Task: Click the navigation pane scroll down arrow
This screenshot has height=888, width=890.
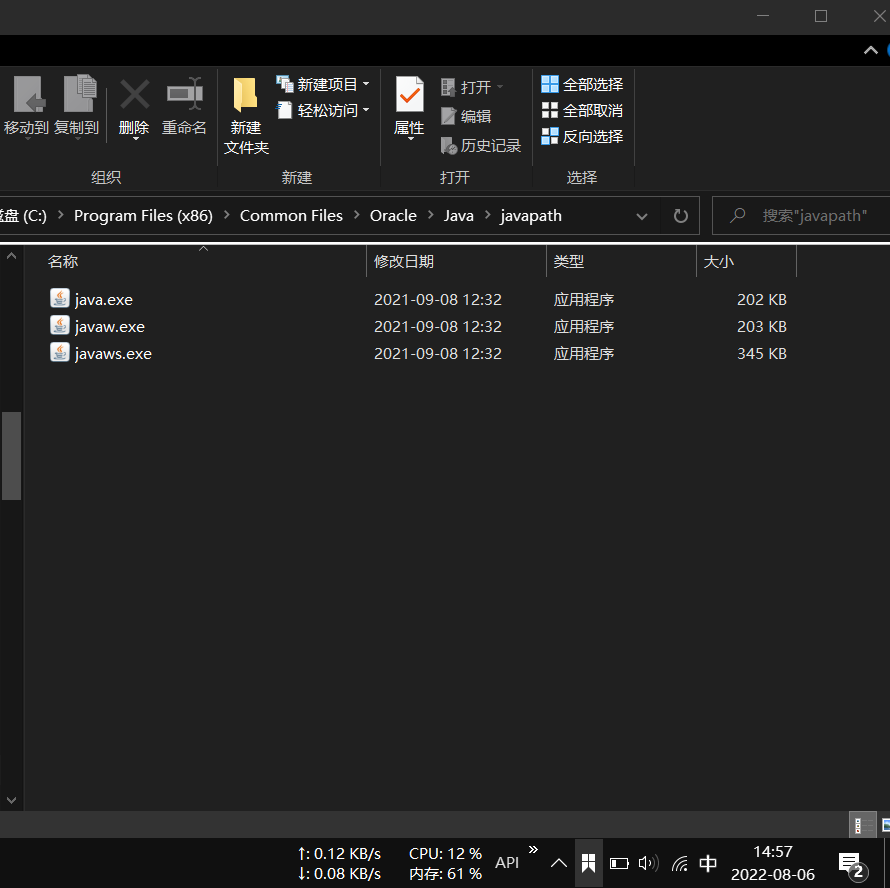Action: click(x=11, y=801)
